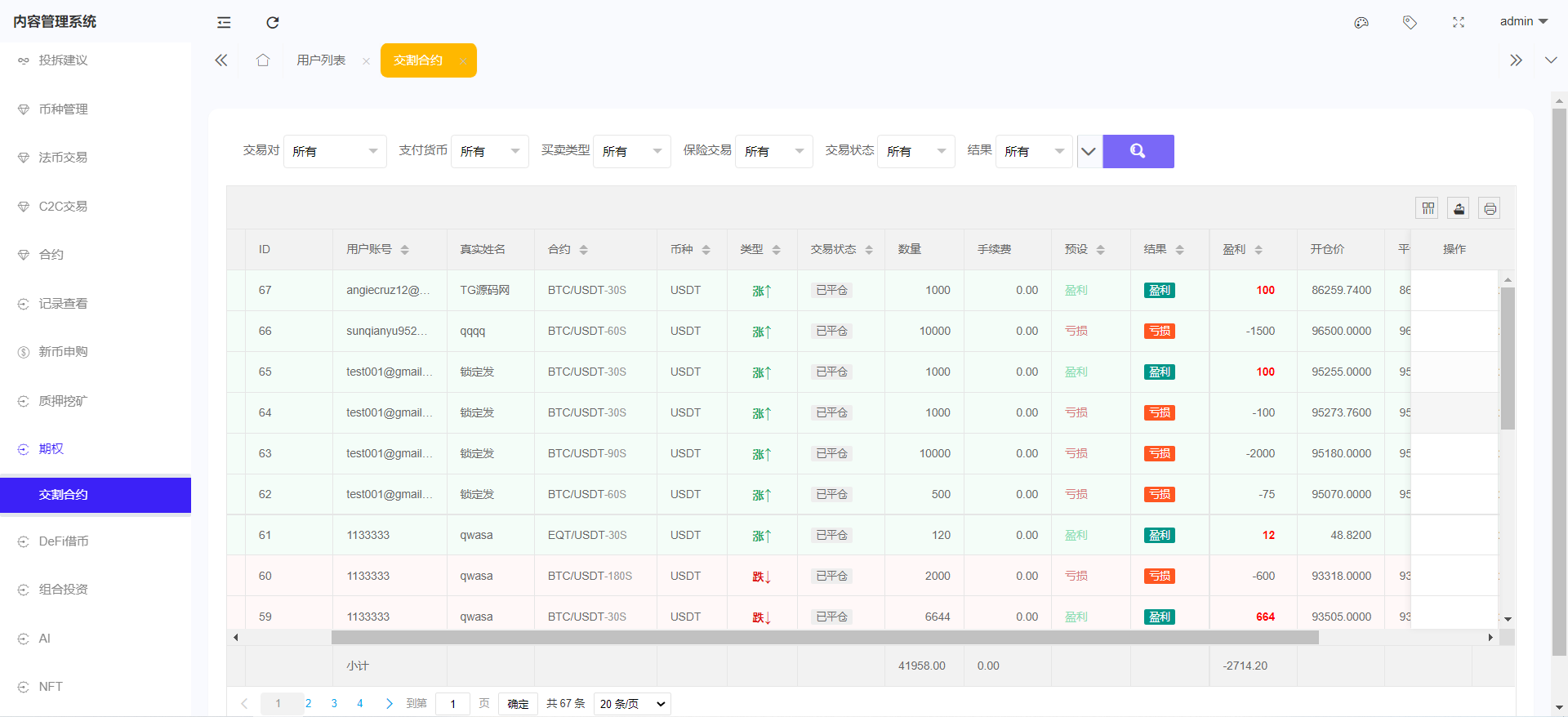Click the tag icon in header

[x=1410, y=22]
